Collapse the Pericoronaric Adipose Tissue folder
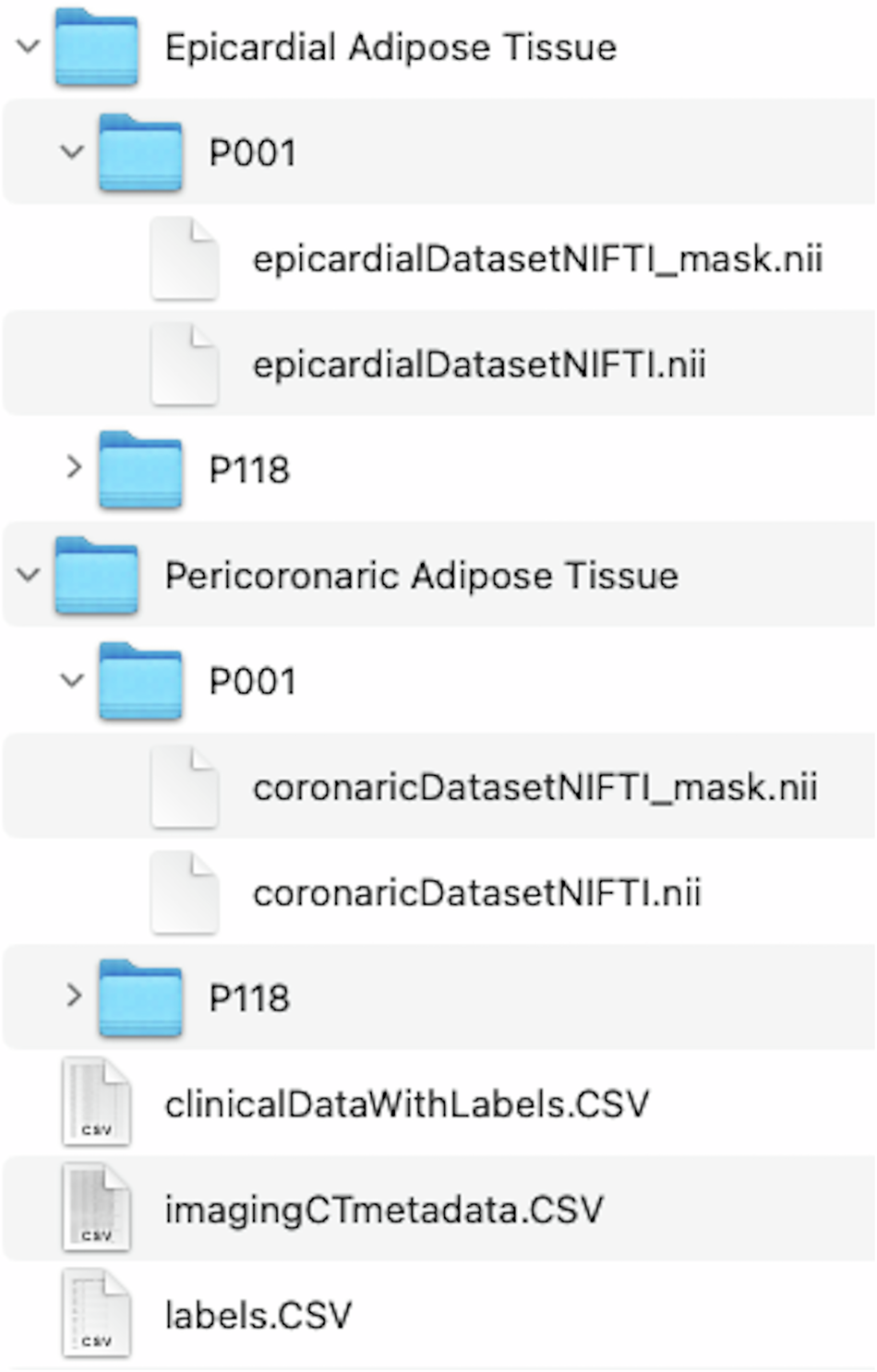This screenshot has width=877, height=1372. [29, 575]
